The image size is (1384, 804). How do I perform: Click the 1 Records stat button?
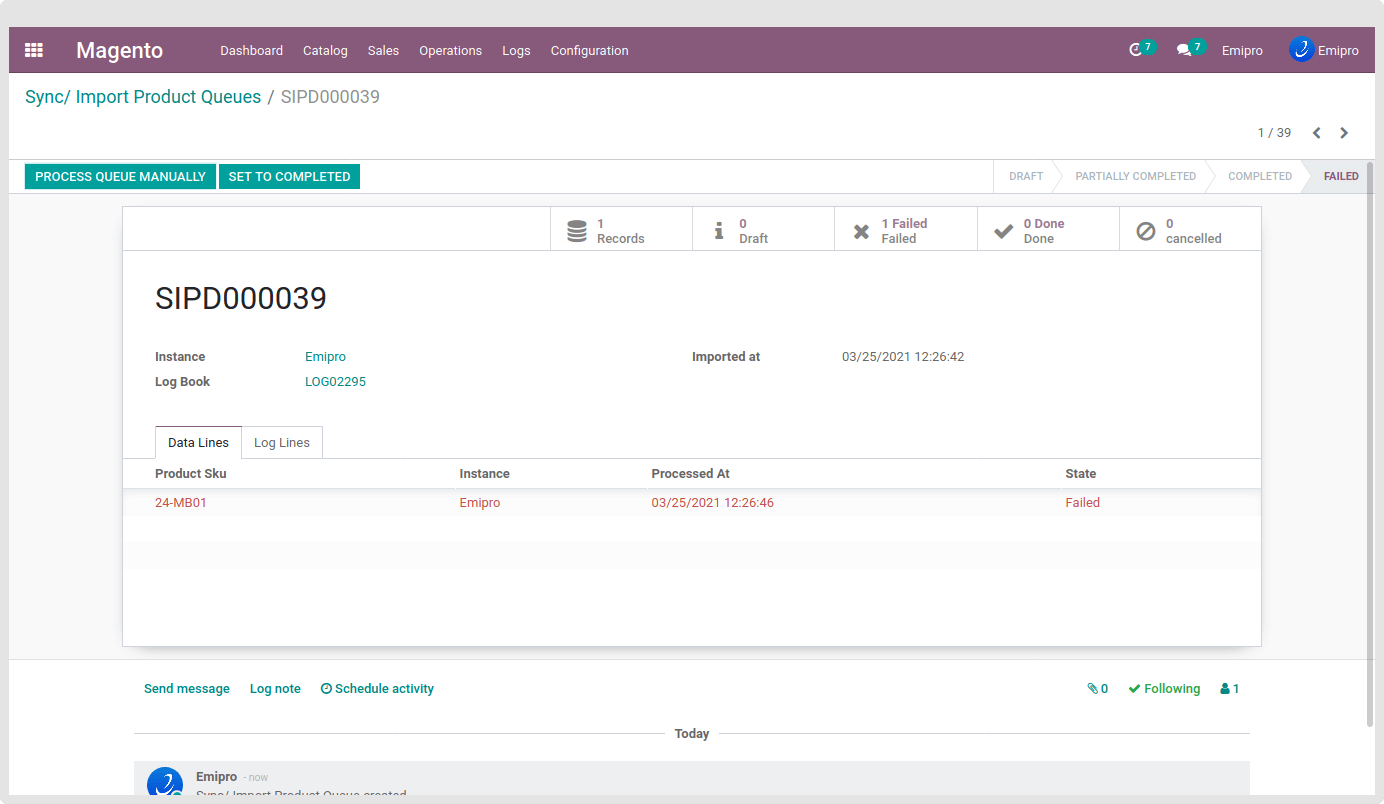[x=621, y=231]
